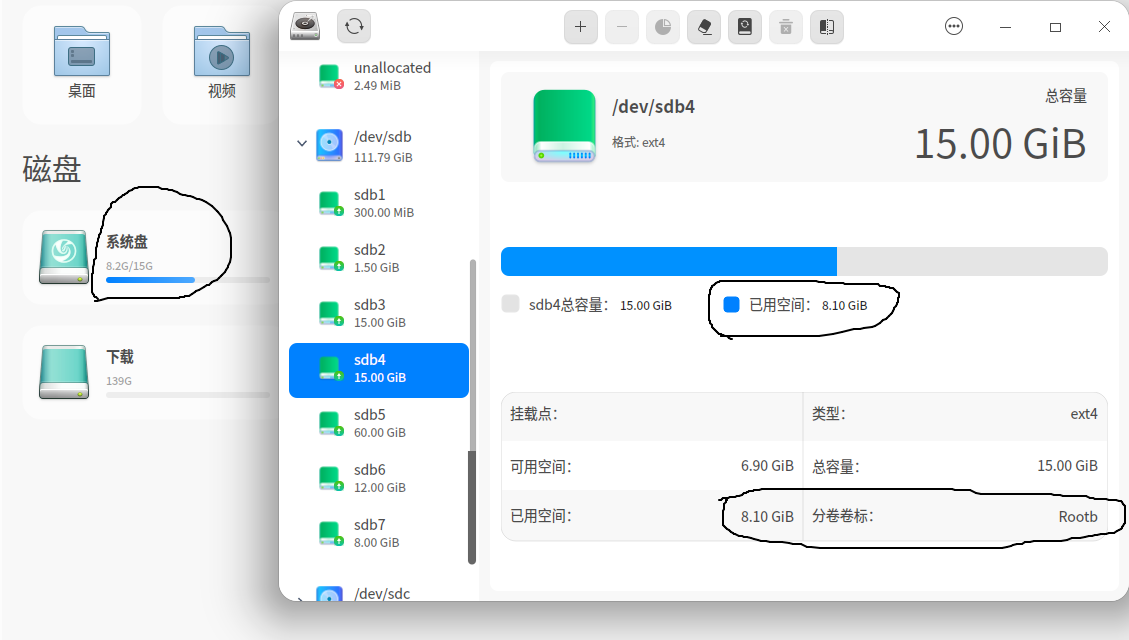Viewport: 1129px width, 640px height.
Task: Click the 8.10 GiB used space table value
Action: pyautogui.click(x=767, y=517)
